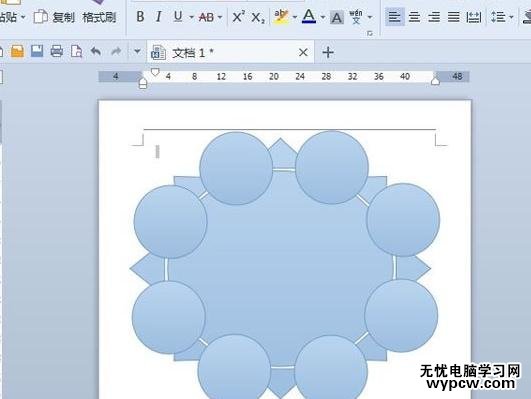Open font color dropdown arrow
The image size is (531, 399).
tap(323, 17)
